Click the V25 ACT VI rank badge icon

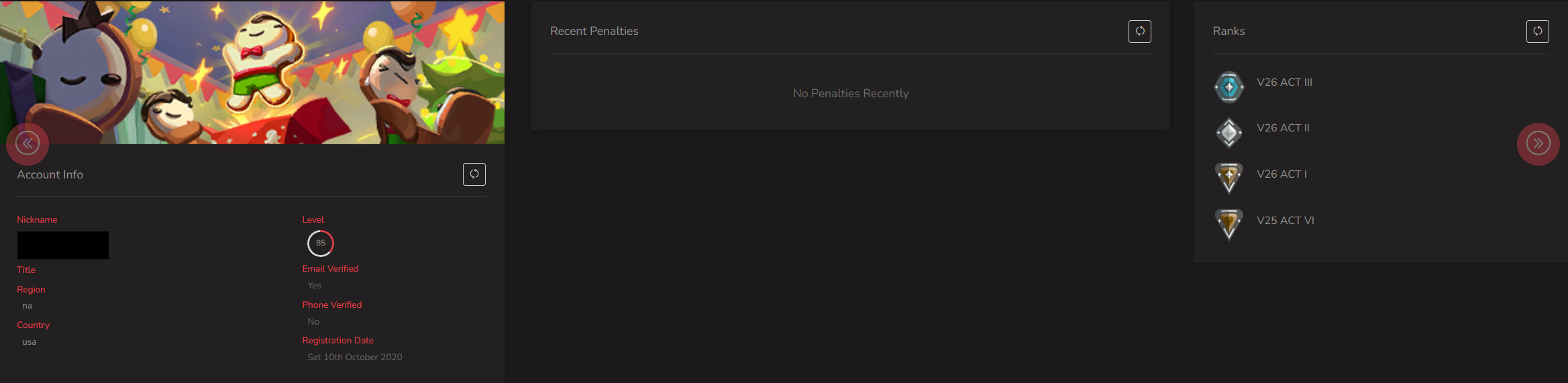pyautogui.click(x=1229, y=224)
